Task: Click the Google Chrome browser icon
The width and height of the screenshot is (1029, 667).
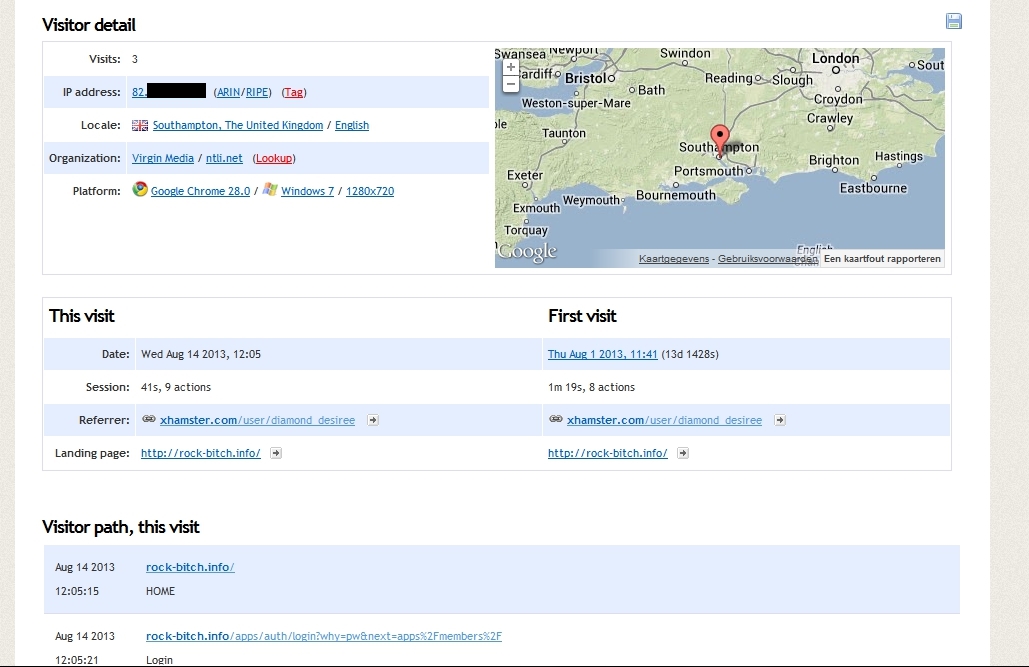Action: (140, 190)
